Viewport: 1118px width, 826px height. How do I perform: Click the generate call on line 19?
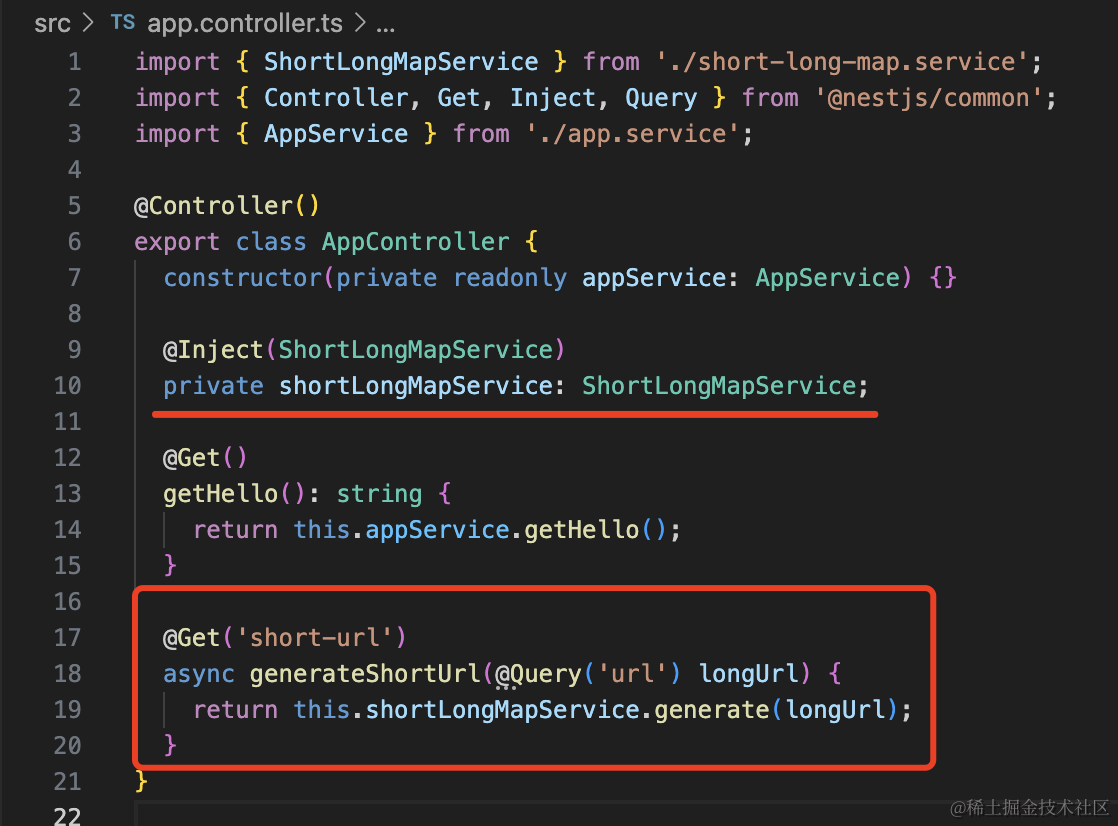point(712,710)
